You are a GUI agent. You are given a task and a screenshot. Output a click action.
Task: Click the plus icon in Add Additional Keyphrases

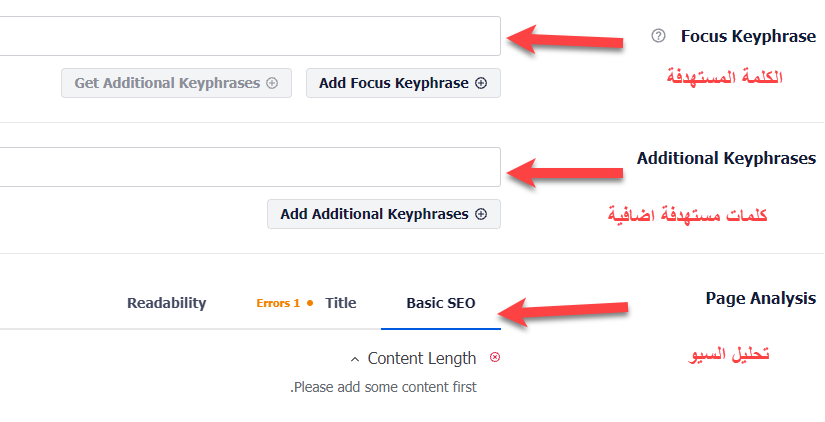click(x=481, y=214)
